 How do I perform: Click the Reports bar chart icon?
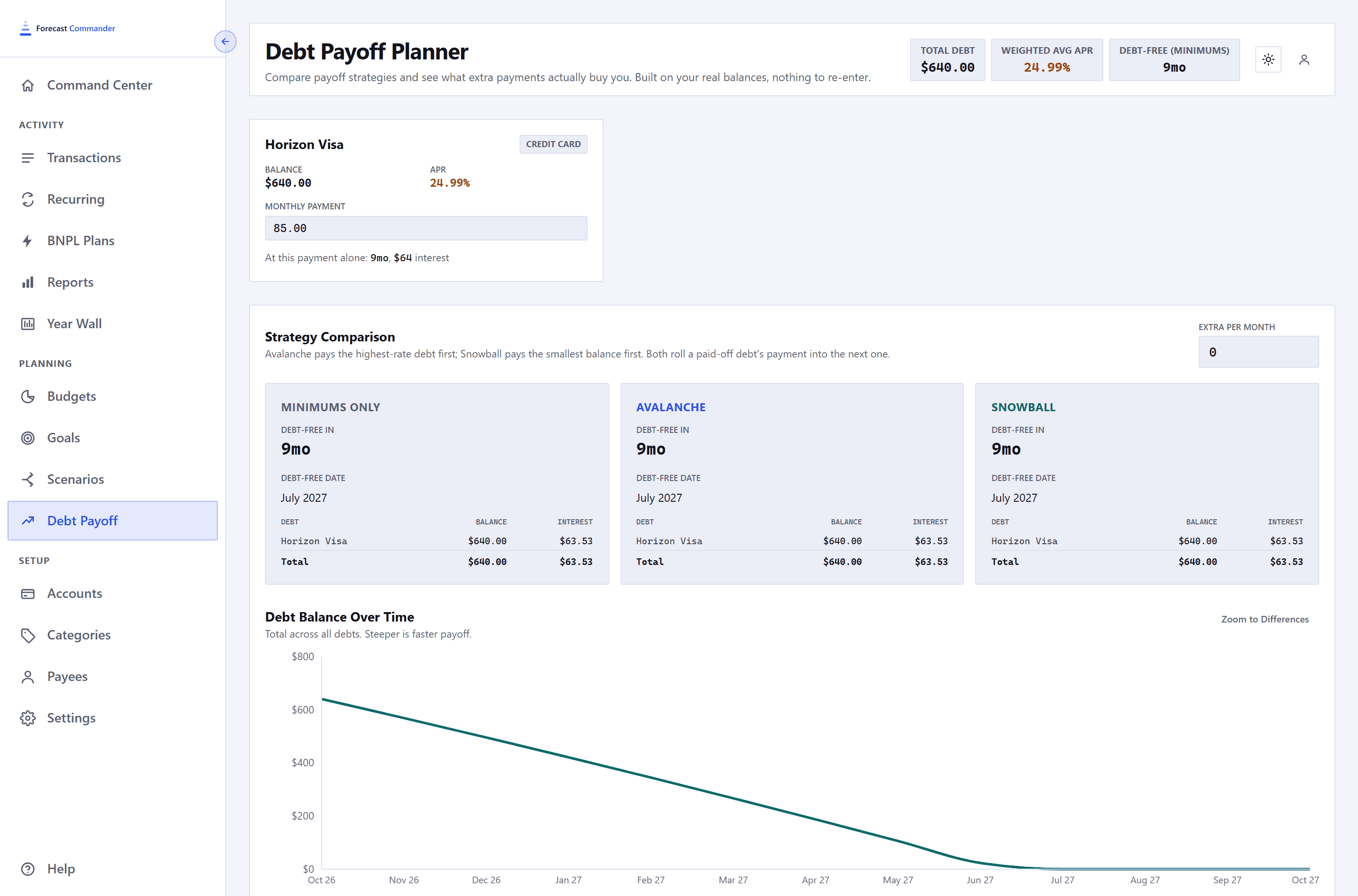click(x=27, y=282)
